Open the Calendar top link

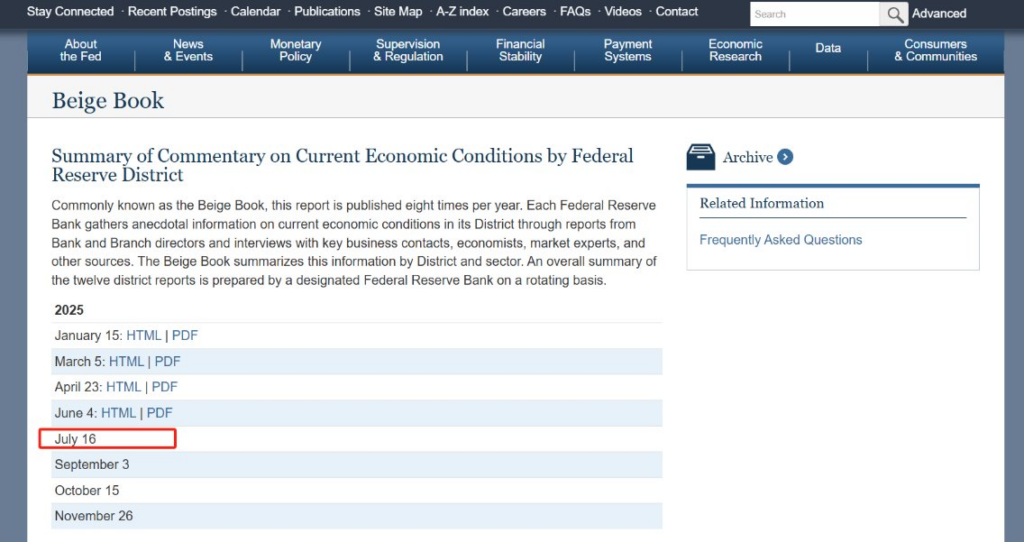tap(255, 12)
